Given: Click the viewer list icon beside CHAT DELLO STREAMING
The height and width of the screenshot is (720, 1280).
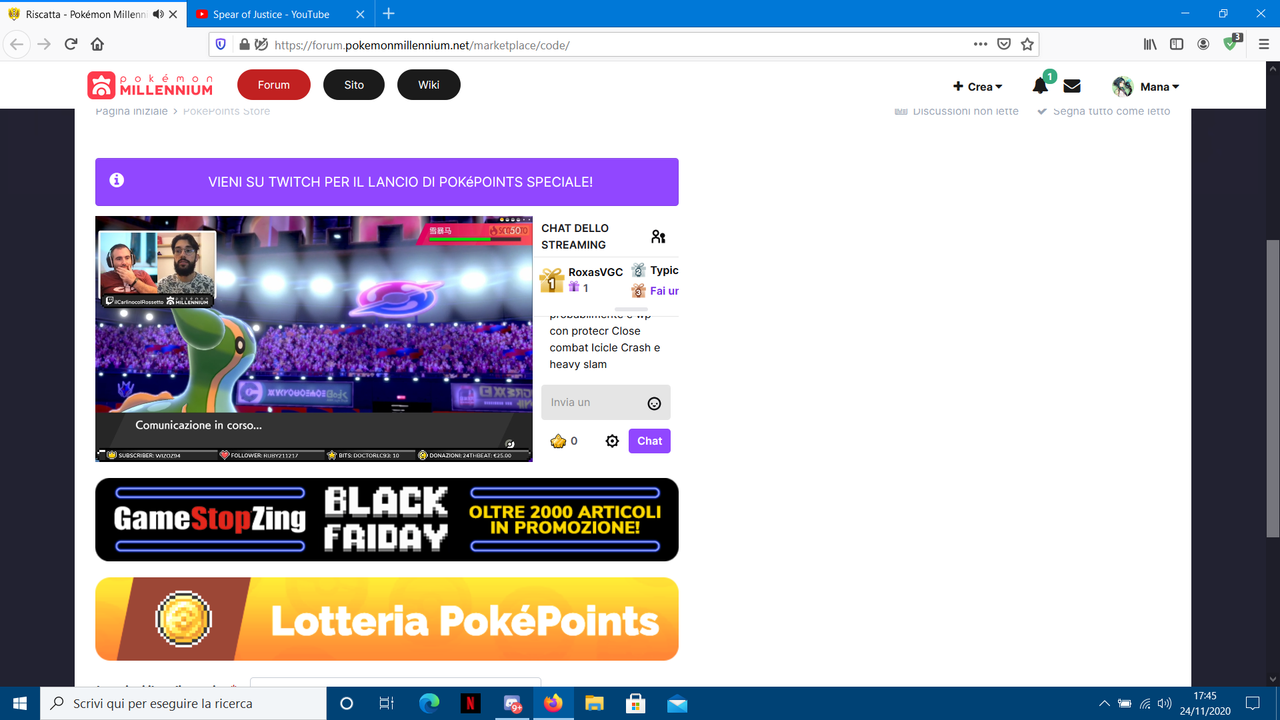Looking at the screenshot, I should [658, 236].
